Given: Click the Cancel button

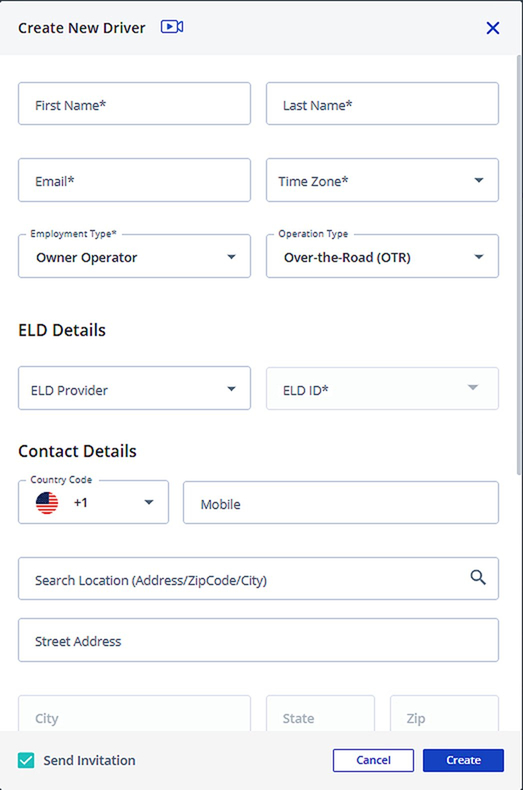Looking at the screenshot, I should pyautogui.click(x=373, y=760).
